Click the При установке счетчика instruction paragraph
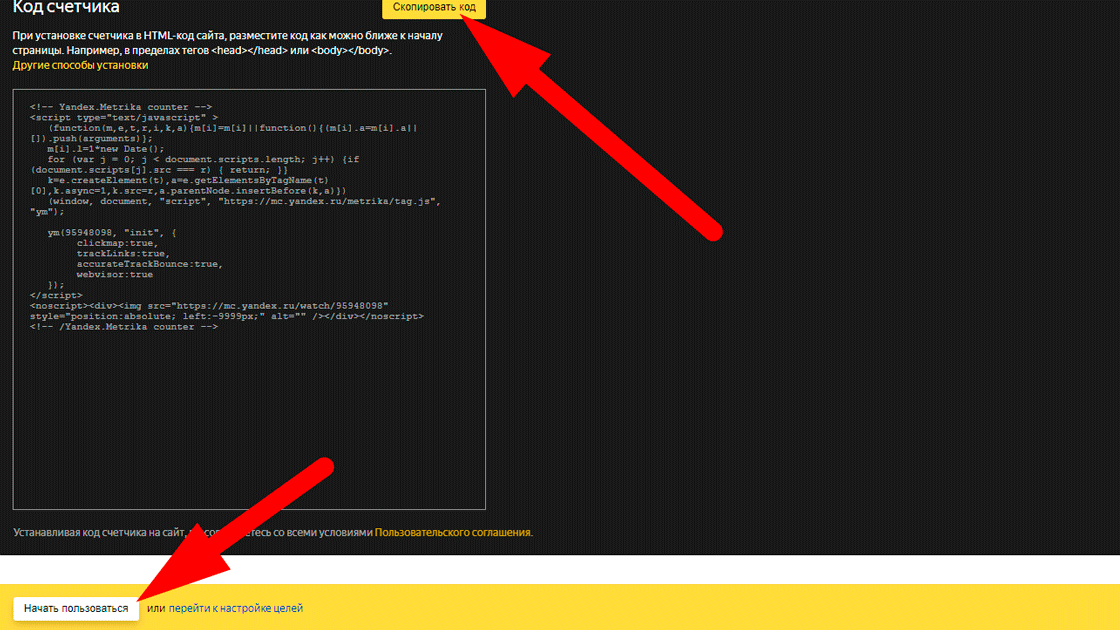 coord(227,43)
